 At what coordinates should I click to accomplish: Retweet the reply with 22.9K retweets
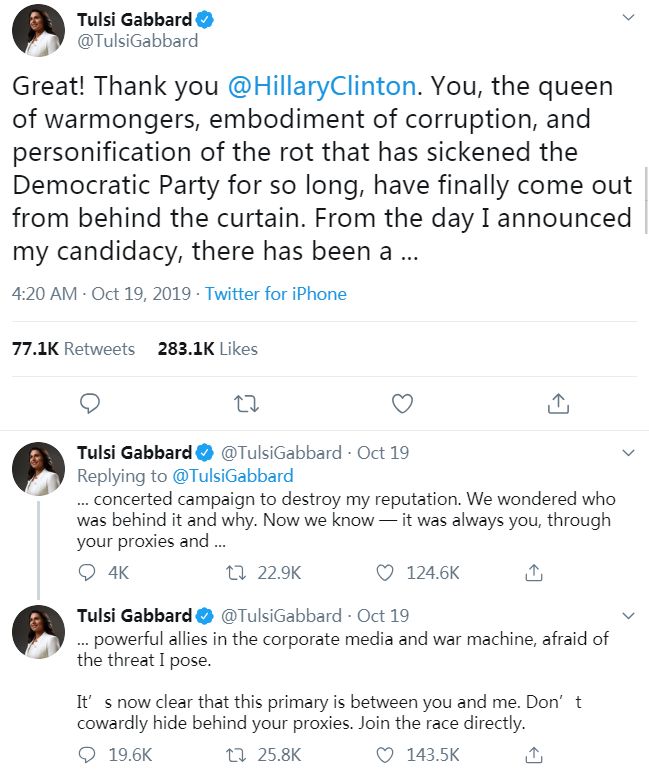238,572
